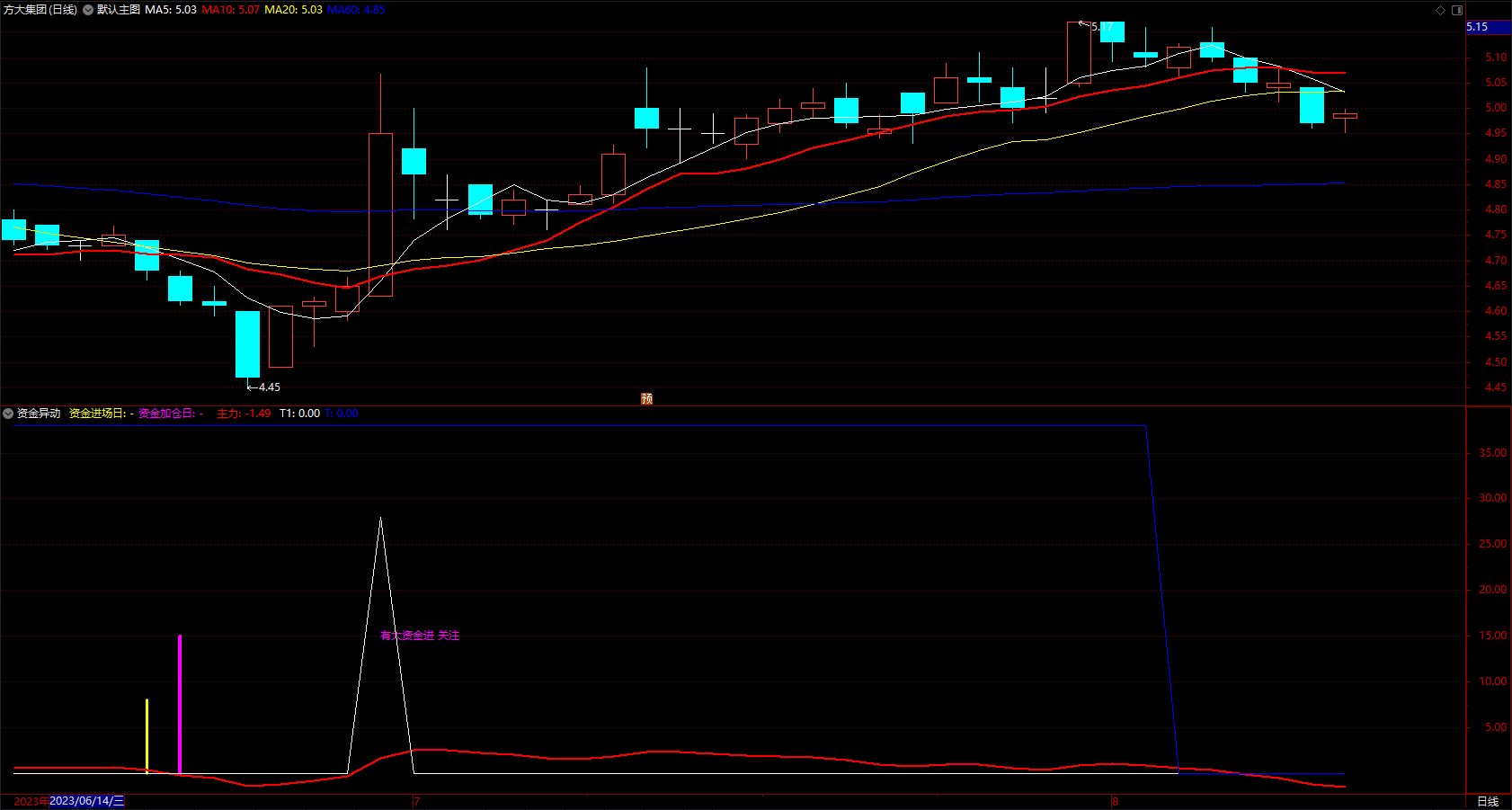The image size is (1512, 810).
Task: Select the blue T: 0.00 indicator value
Action: click(342, 414)
